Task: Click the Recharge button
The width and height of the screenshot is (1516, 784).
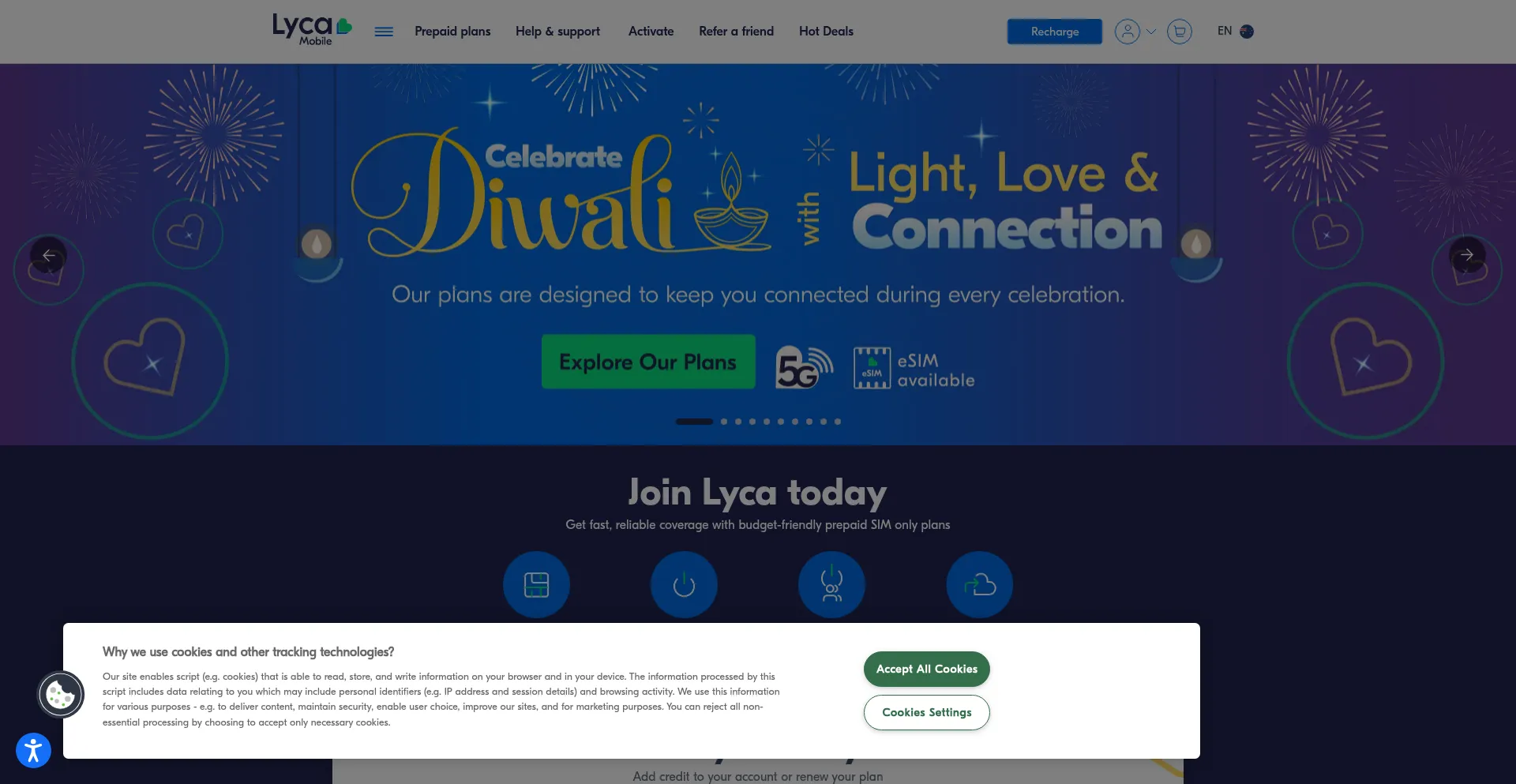Action: 1054,32
